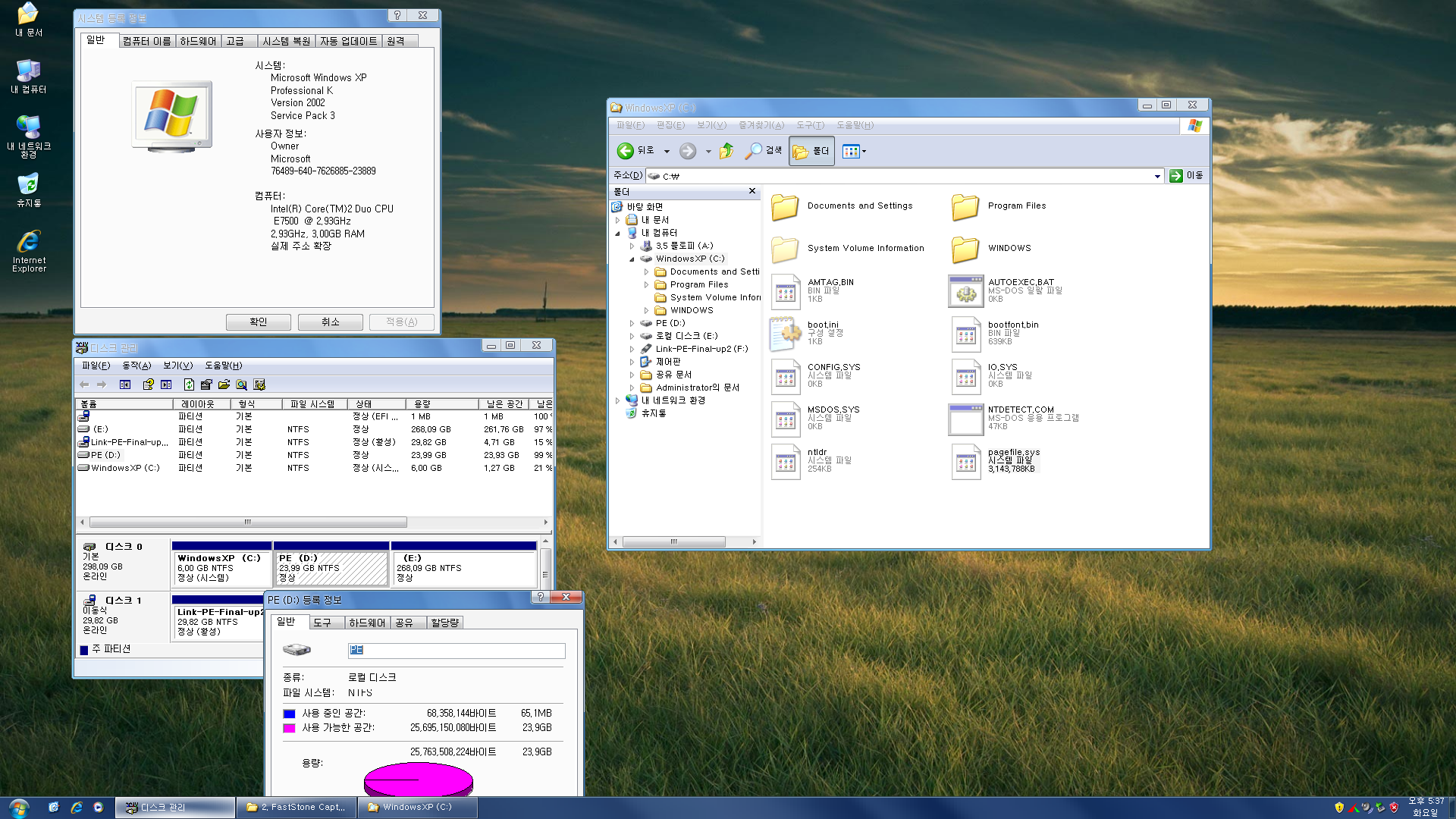The width and height of the screenshot is (1456, 819).
Task: Select My Network Places desktop icon
Action: [29, 136]
